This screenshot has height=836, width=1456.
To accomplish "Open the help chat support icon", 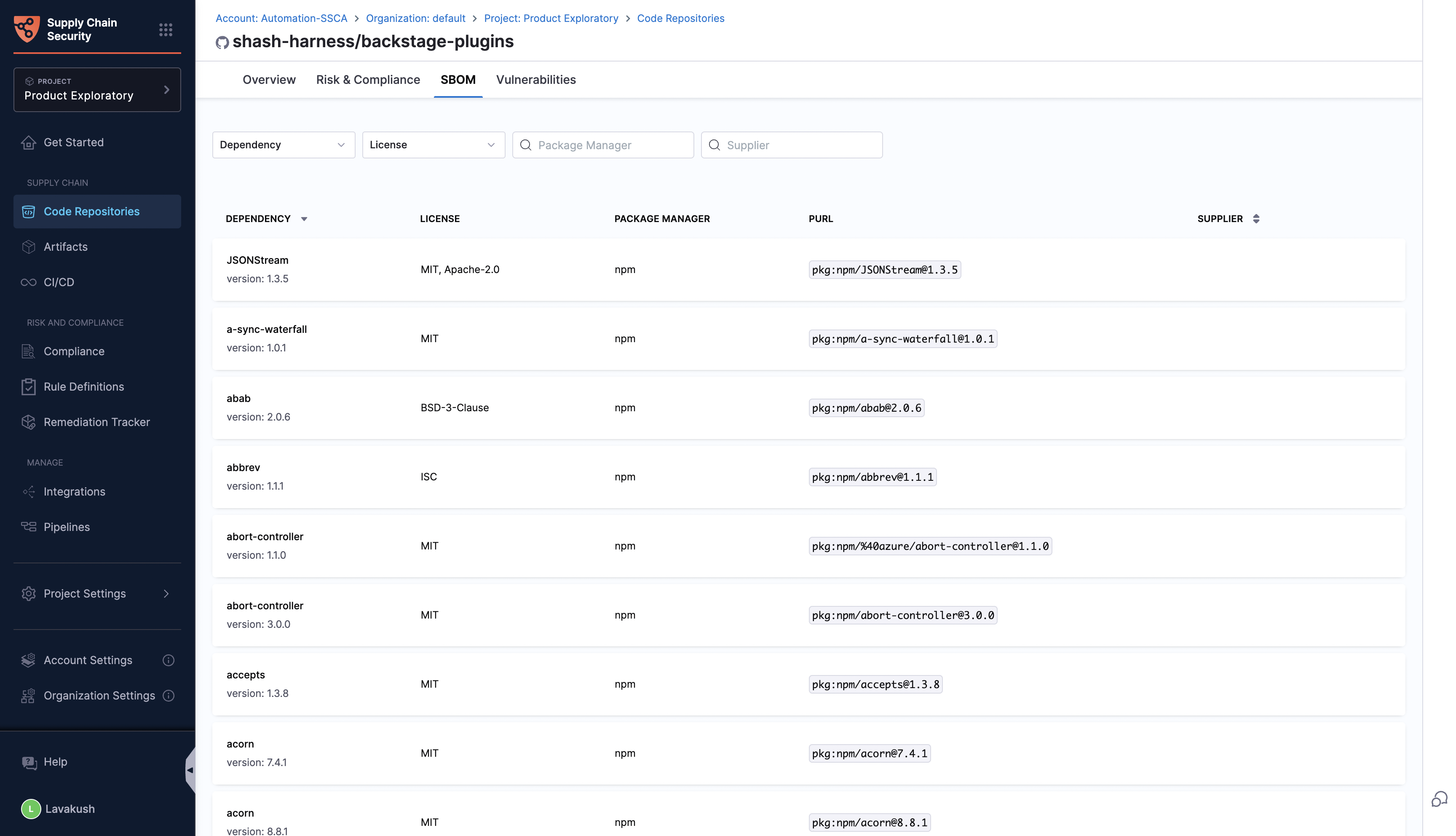I will click(x=1439, y=798).
